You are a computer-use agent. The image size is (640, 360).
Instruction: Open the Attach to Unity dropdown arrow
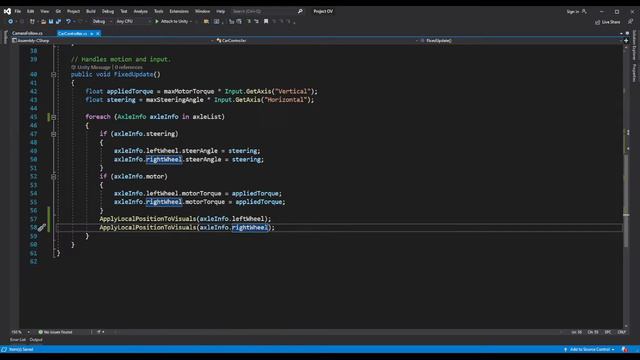(x=191, y=22)
